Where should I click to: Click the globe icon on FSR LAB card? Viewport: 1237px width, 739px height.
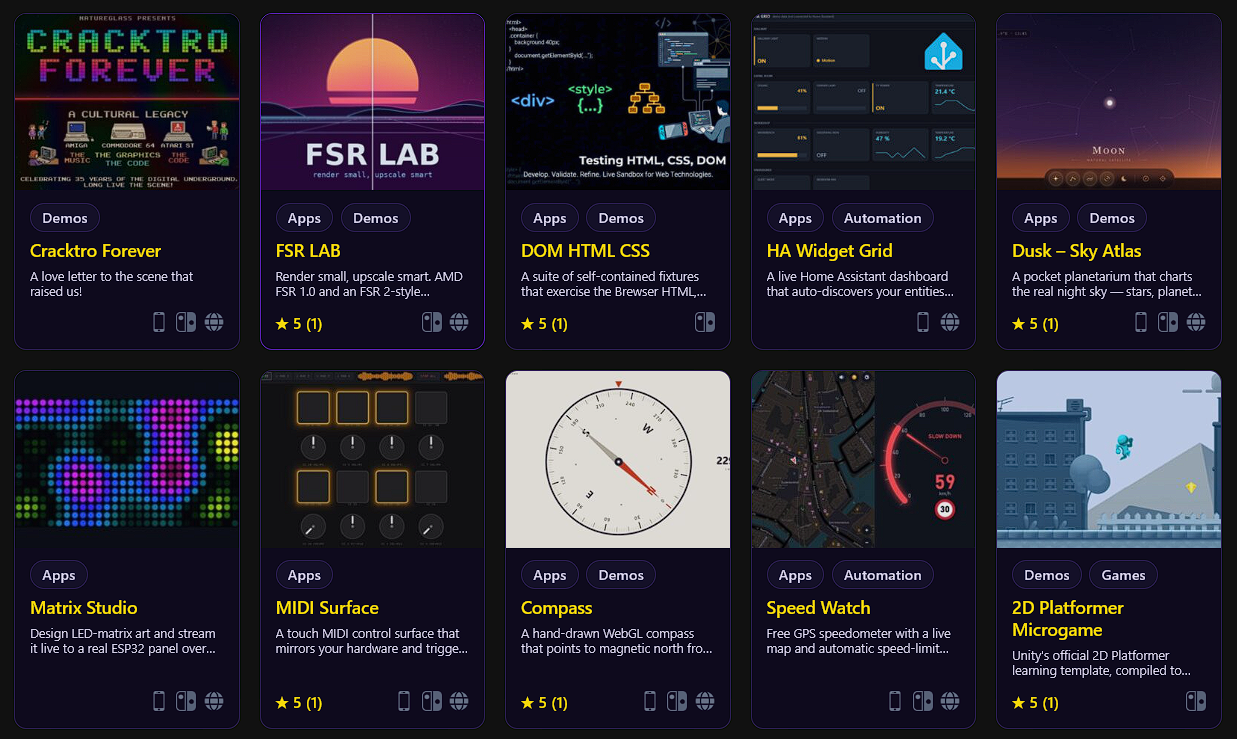pyautogui.click(x=459, y=322)
